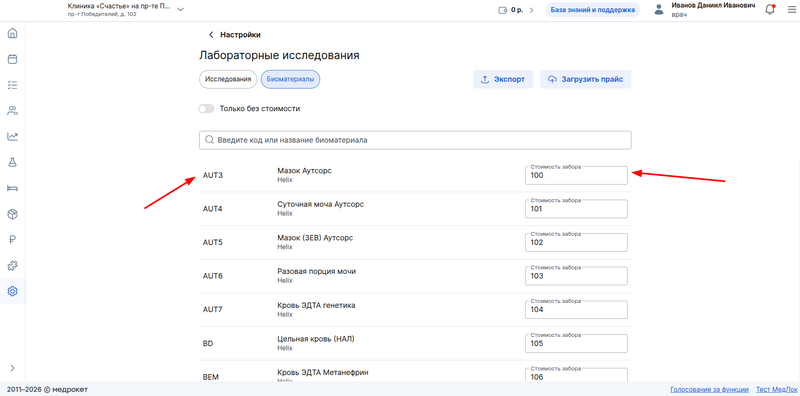This screenshot has height=396, width=800.
Task: Click the Настройки back link text
Action: coord(240,35)
